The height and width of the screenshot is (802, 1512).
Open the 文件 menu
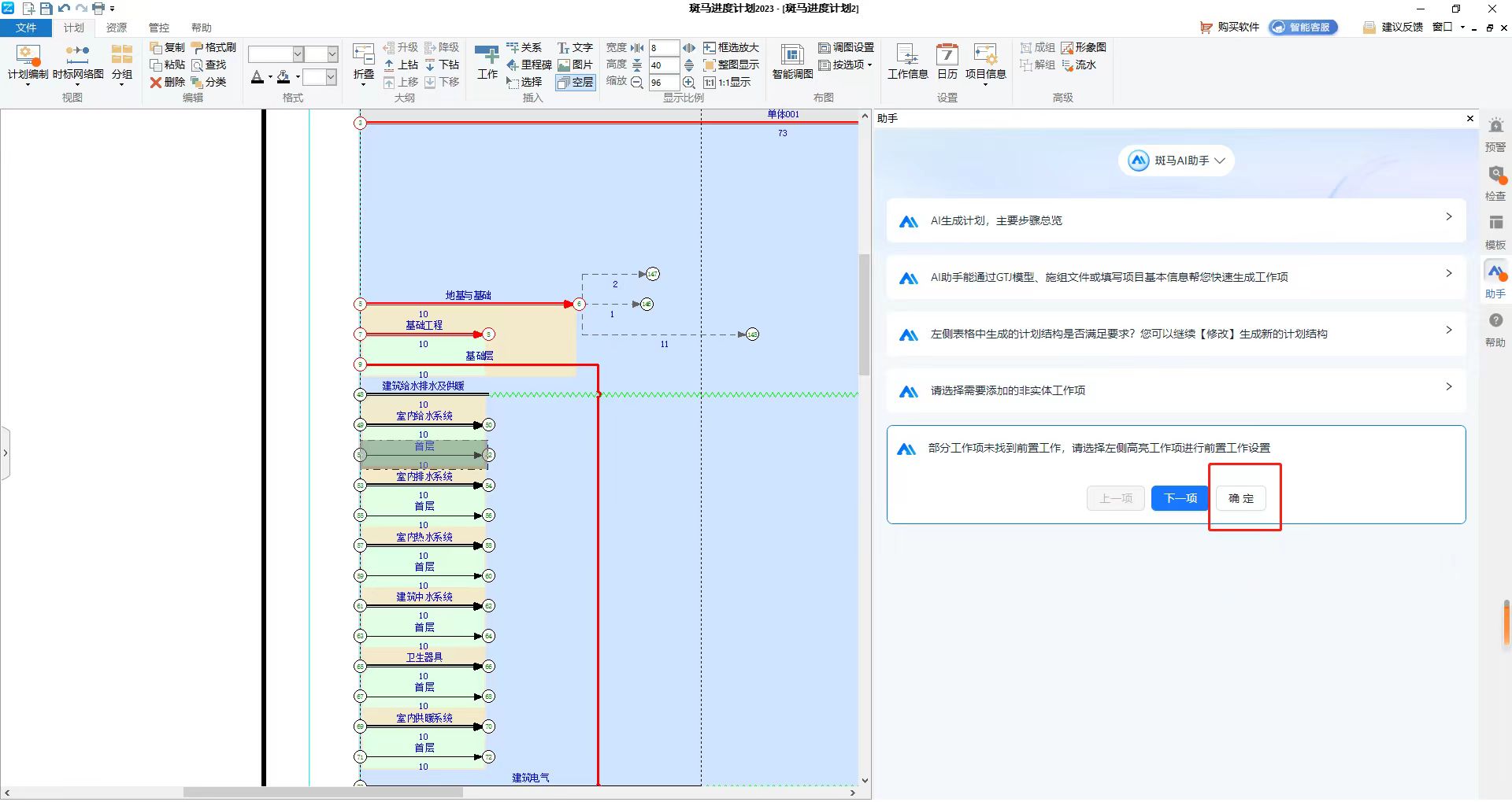click(26, 28)
